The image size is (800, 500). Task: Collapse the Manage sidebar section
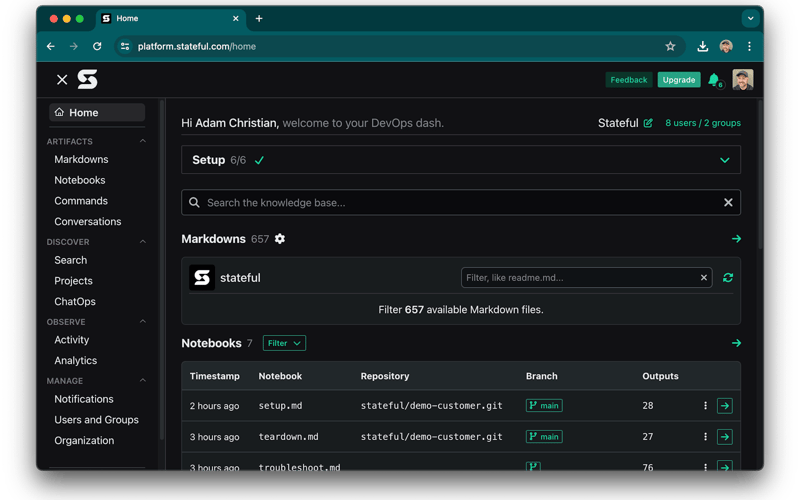(x=143, y=380)
